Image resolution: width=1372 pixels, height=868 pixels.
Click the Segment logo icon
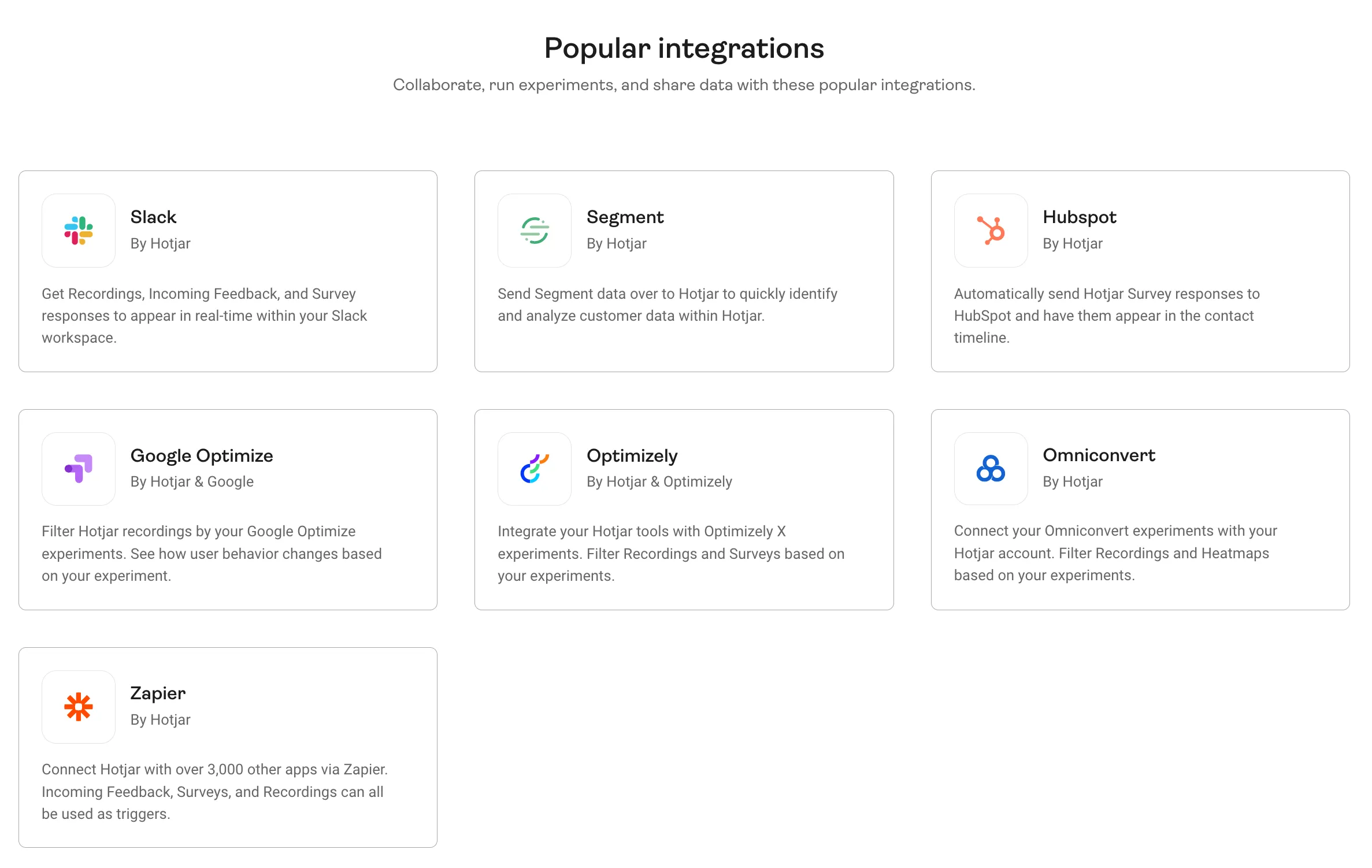click(x=535, y=230)
